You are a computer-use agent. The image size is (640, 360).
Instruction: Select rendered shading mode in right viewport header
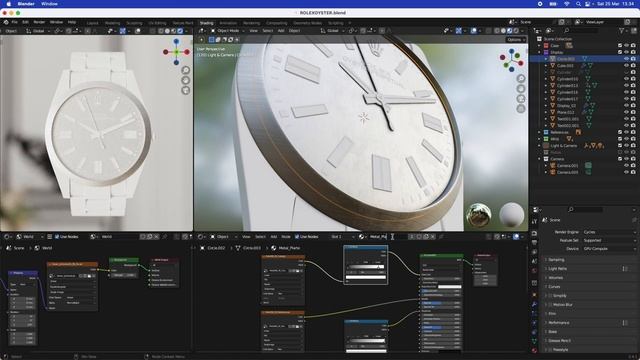tap(516, 31)
